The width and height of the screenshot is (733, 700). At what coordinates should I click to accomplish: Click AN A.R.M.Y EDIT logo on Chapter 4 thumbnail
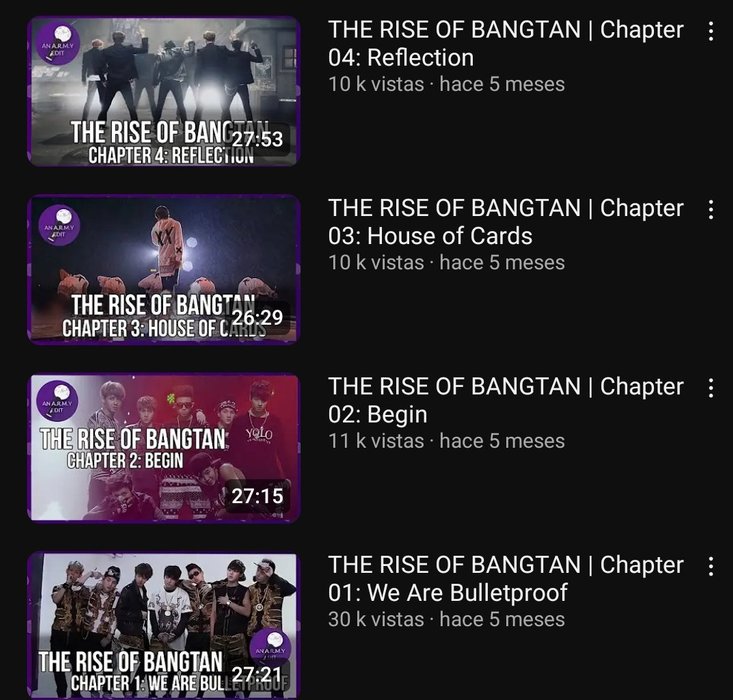(58, 44)
